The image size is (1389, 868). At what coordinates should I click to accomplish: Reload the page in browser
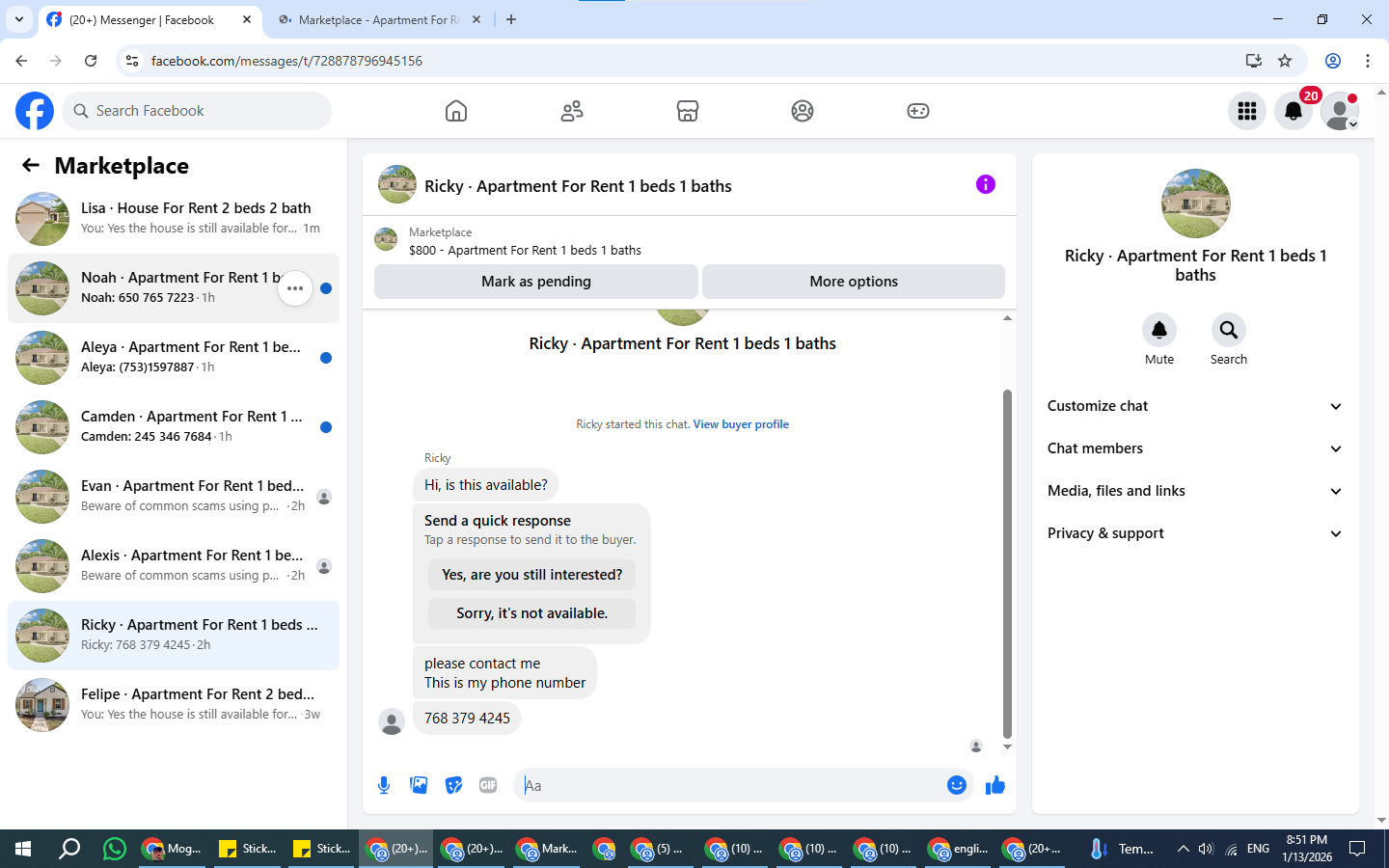click(91, 61)
